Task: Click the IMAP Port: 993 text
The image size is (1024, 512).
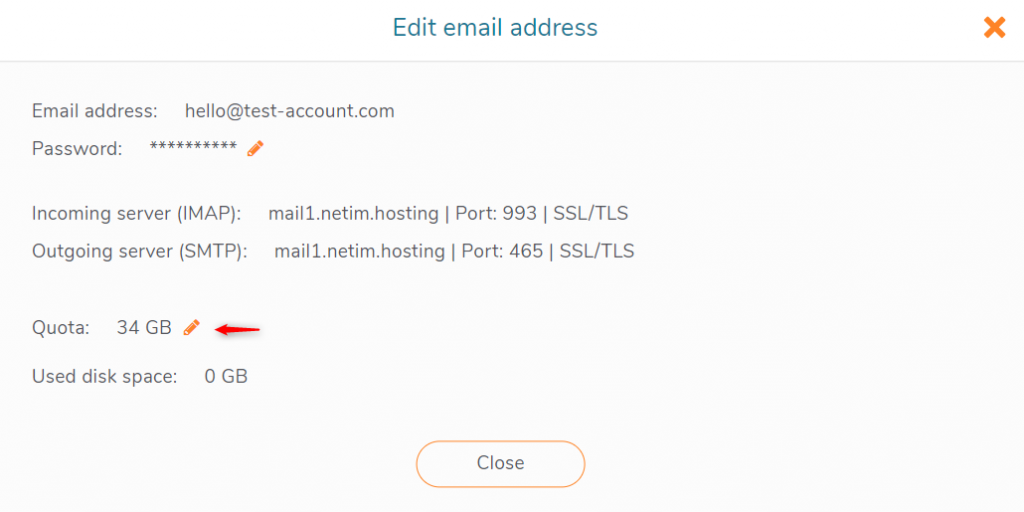Action: pyautogui.click(x=496, y=213)
